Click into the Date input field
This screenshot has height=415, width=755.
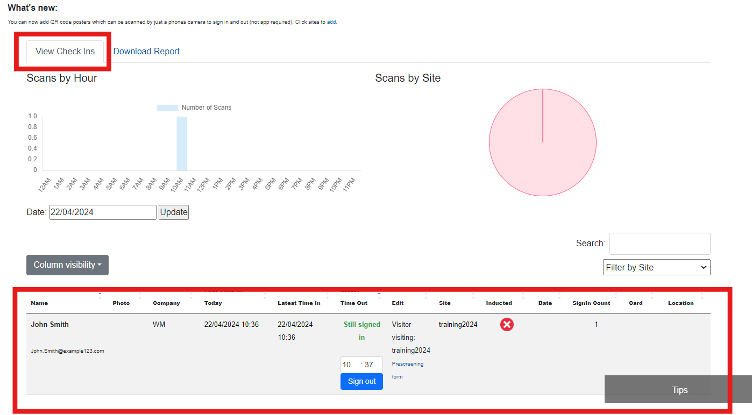point(102,212)
